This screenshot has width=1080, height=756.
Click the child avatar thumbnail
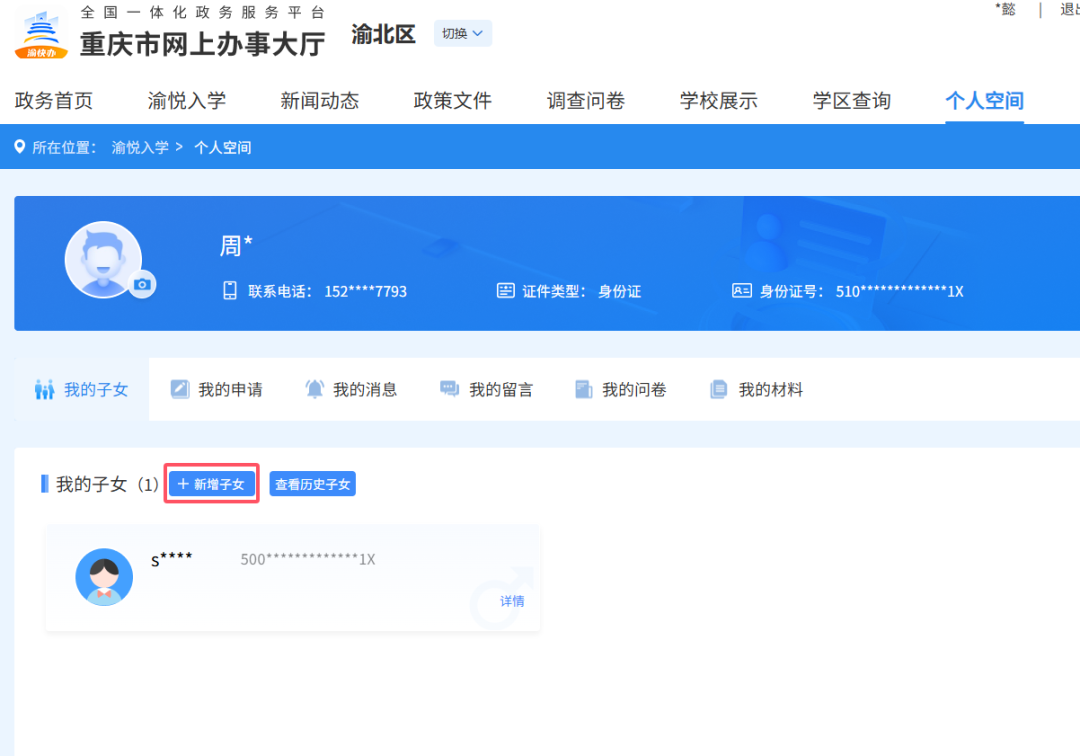click(x=104, y=577)
